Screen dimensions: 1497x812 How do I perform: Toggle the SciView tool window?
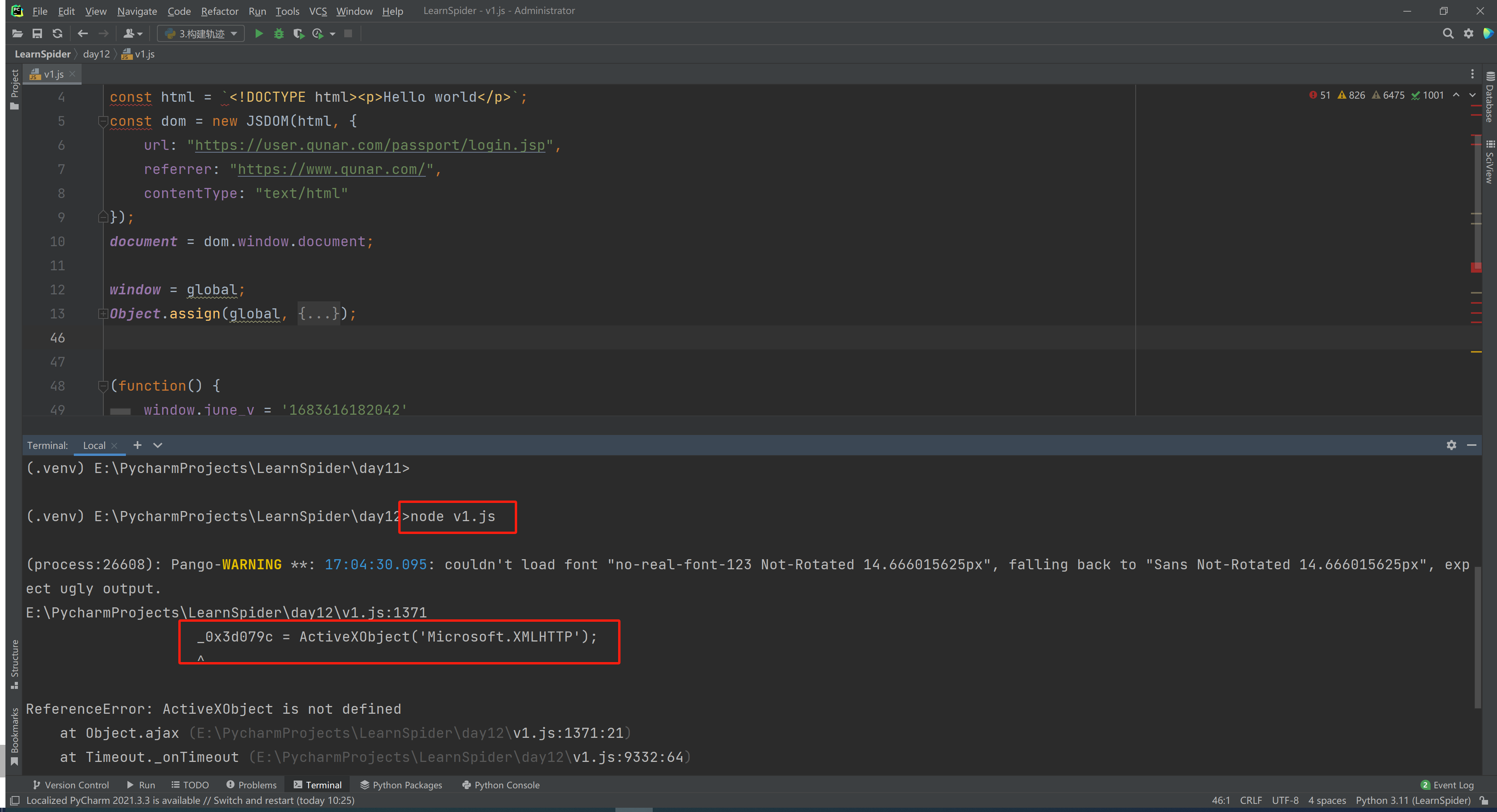tap(1490, 162)
